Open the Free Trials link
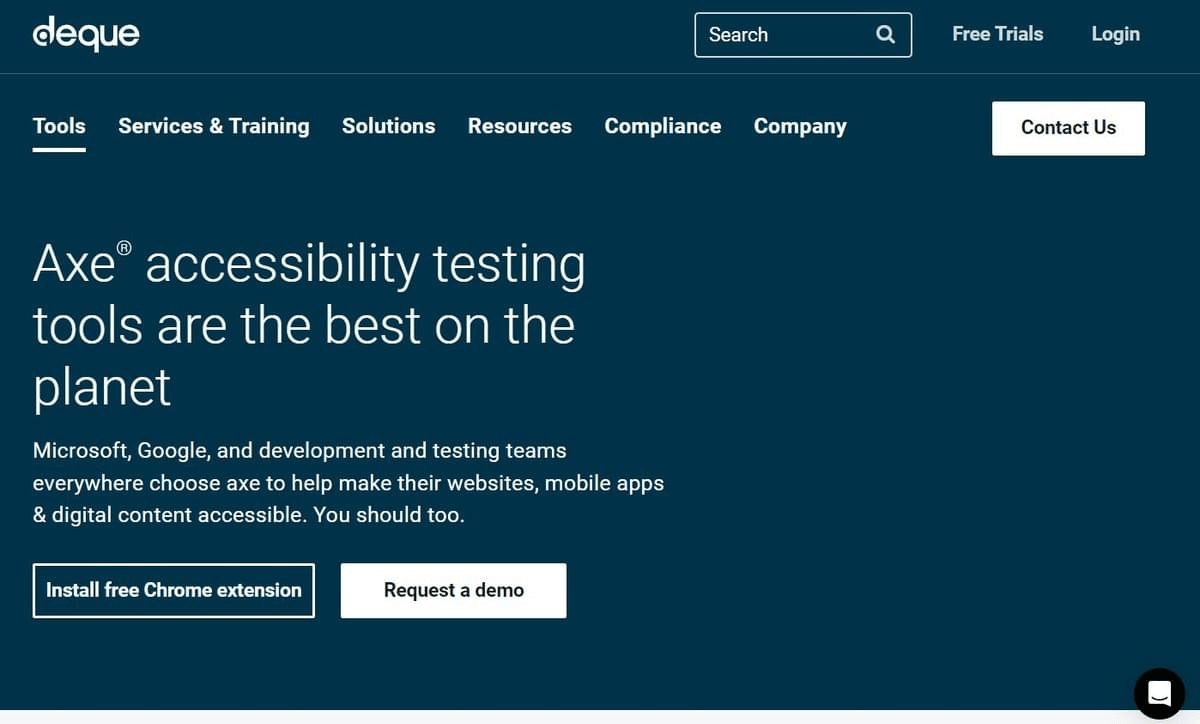The height and width of the screenshot is (724, 1200). click(x=997, y=34)
